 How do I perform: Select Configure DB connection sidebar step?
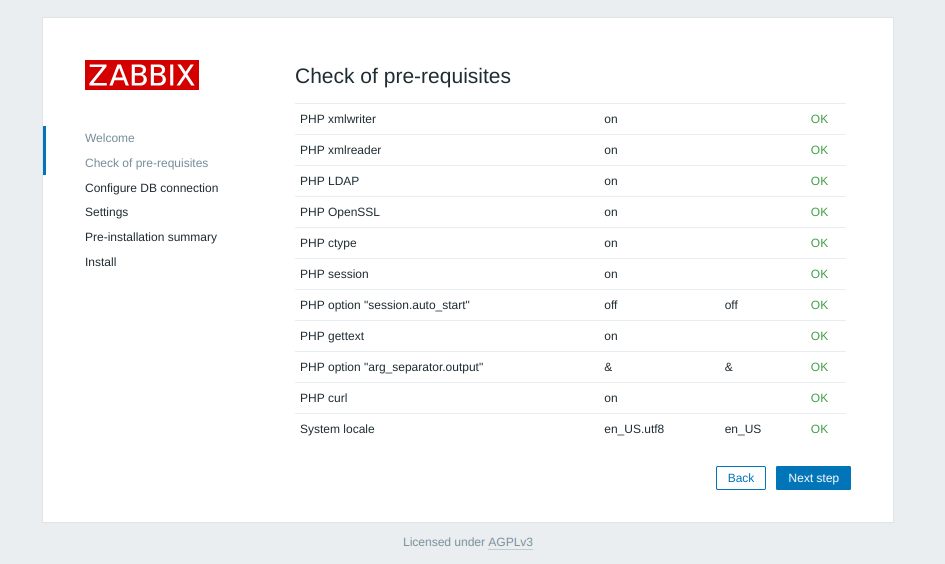(x=151, y=188)
